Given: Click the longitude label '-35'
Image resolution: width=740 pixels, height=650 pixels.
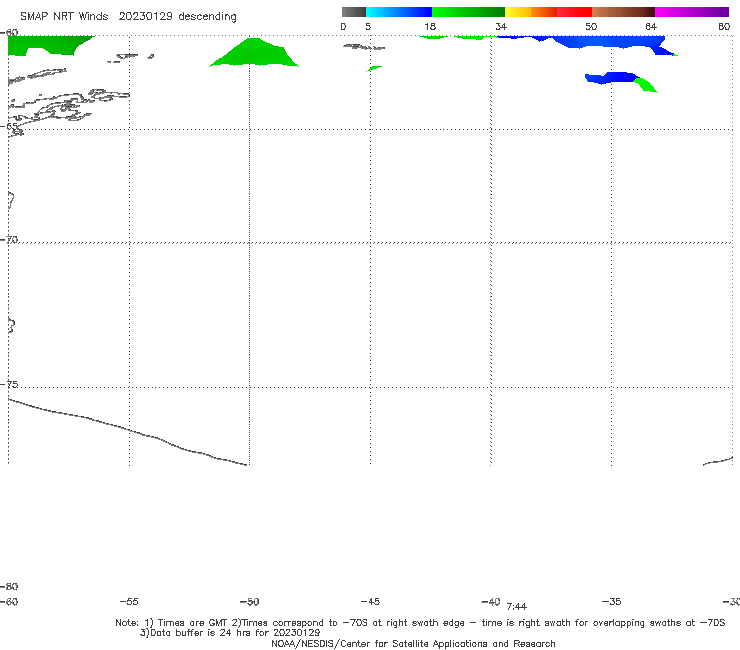Looking at the screenshot, I should tap(612, 602).
